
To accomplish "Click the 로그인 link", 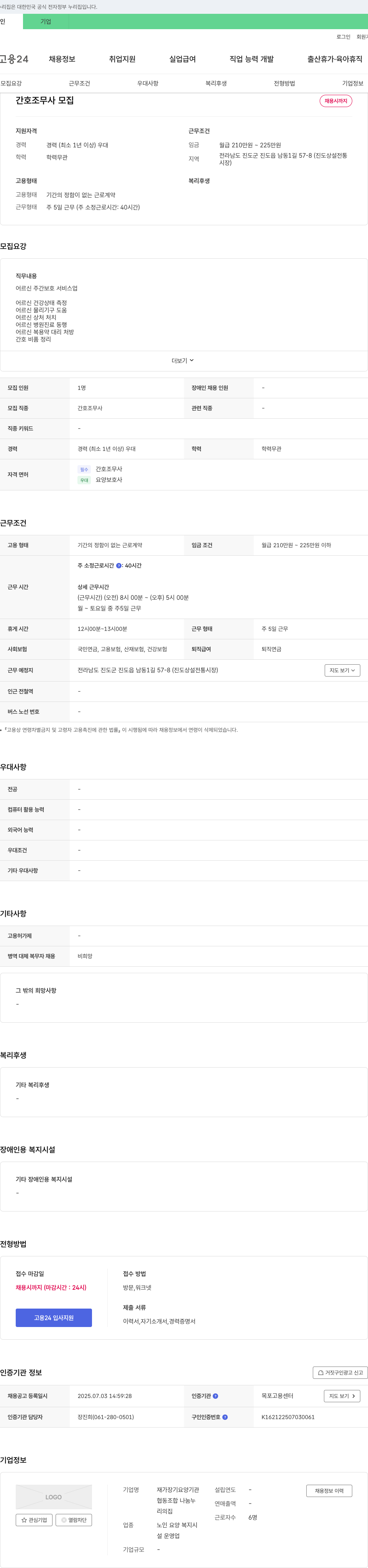I will (343, 37).
